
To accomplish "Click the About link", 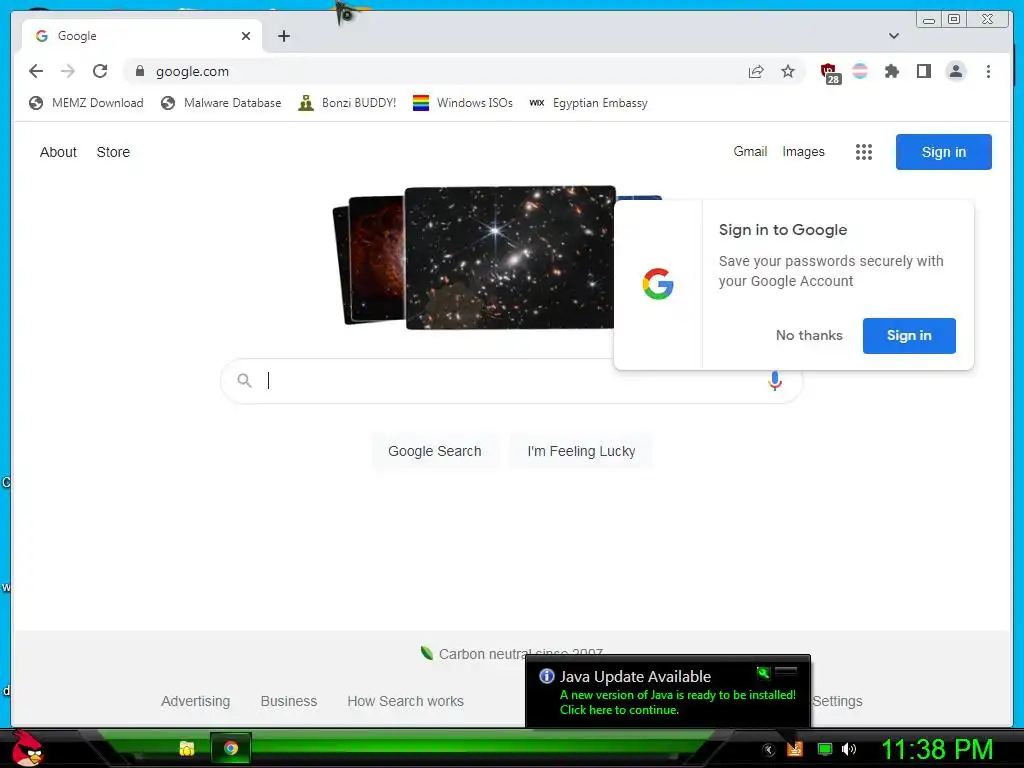I will 58,152.
